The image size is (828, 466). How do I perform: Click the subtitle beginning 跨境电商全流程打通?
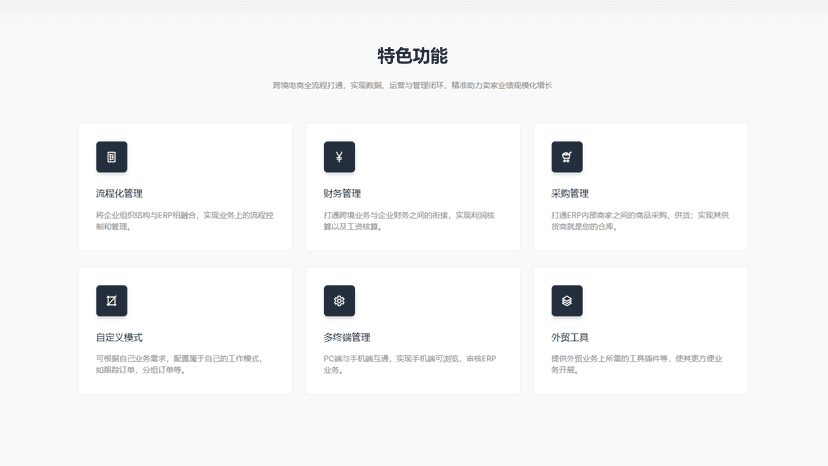pyautogui.click(x=412, y=85)
